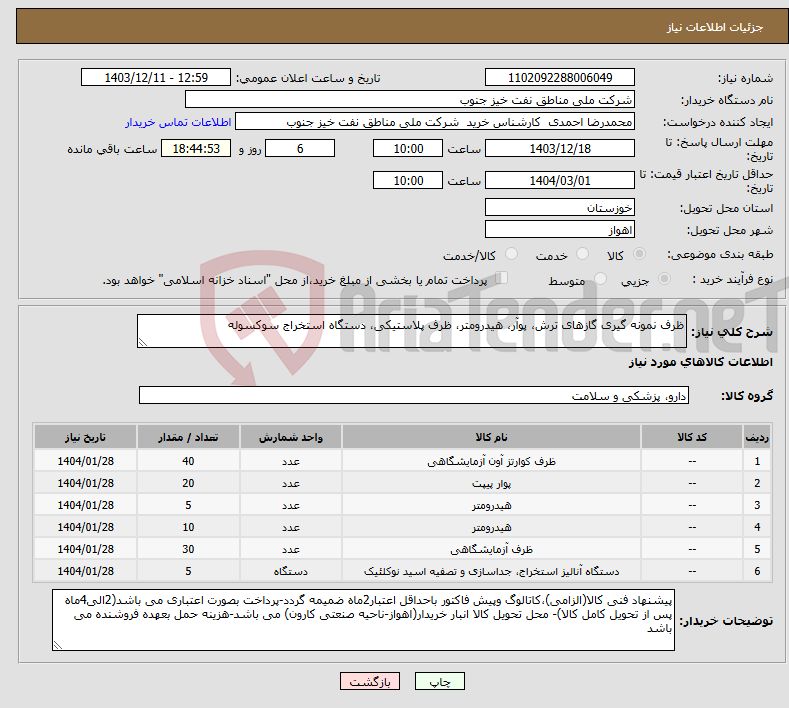Click the remaining days field showing 6

300,148
